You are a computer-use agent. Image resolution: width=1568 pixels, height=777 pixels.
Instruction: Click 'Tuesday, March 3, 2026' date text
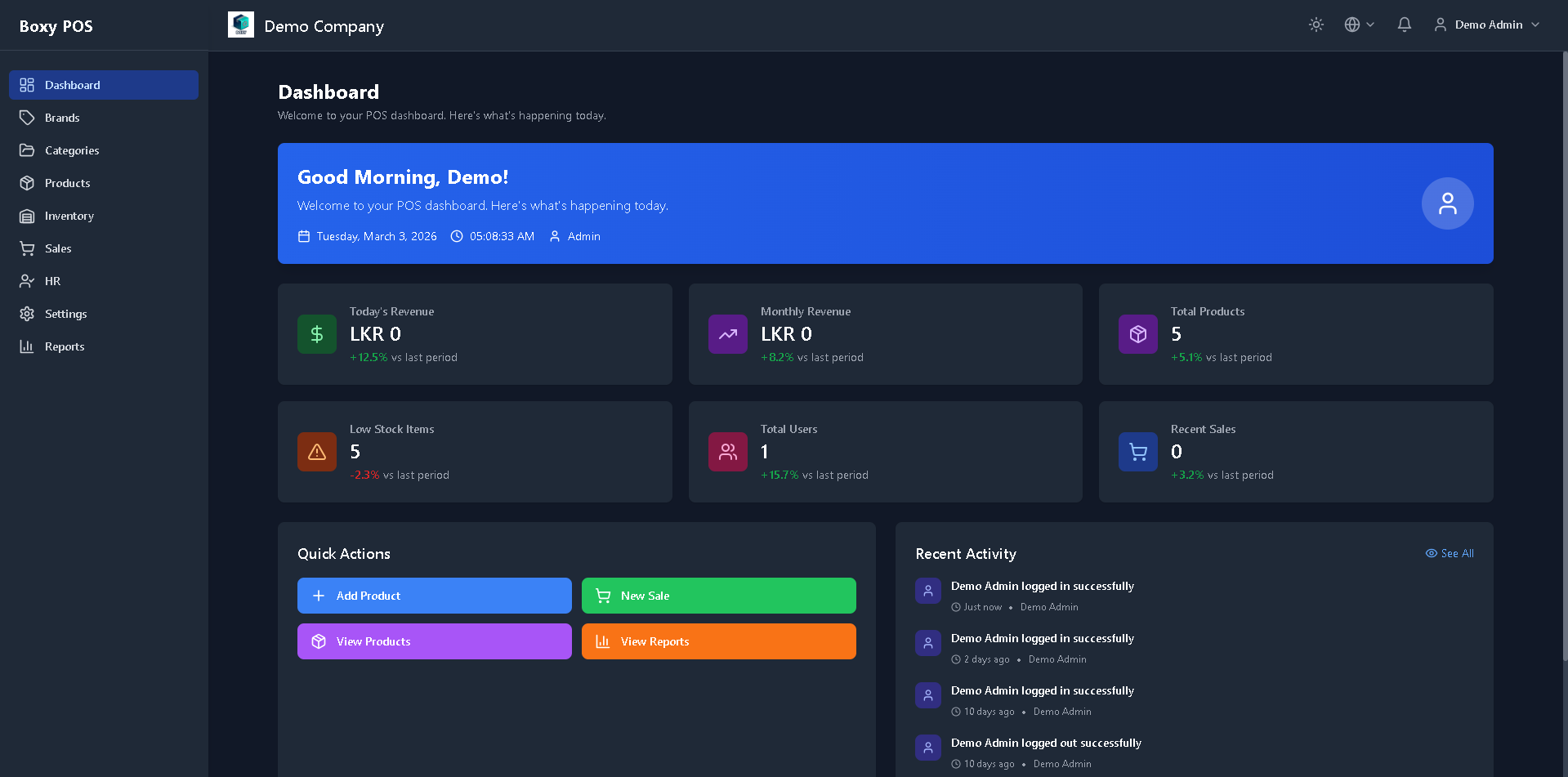click(x=377, y=236)
